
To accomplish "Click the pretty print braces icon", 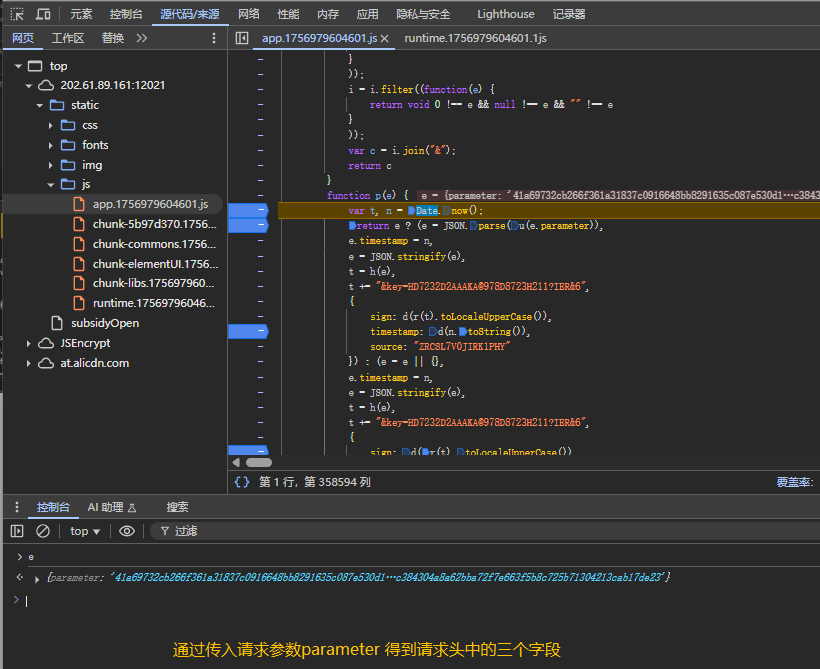I will coord(241,482).
